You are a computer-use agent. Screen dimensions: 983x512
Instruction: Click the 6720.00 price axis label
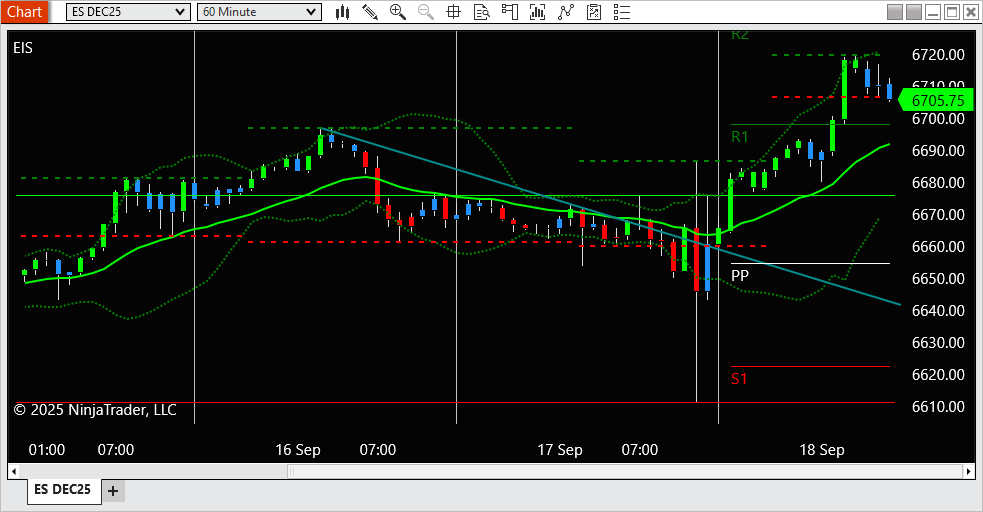click(x=938, y=55)
